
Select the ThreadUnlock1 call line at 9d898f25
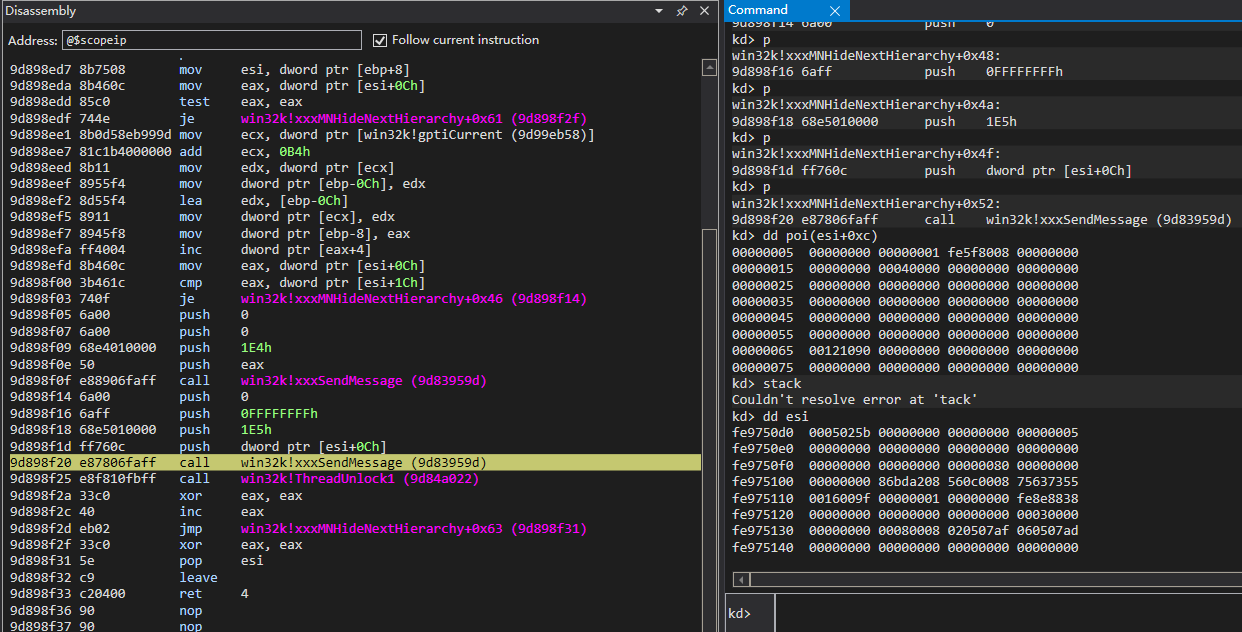click(355, 479)
